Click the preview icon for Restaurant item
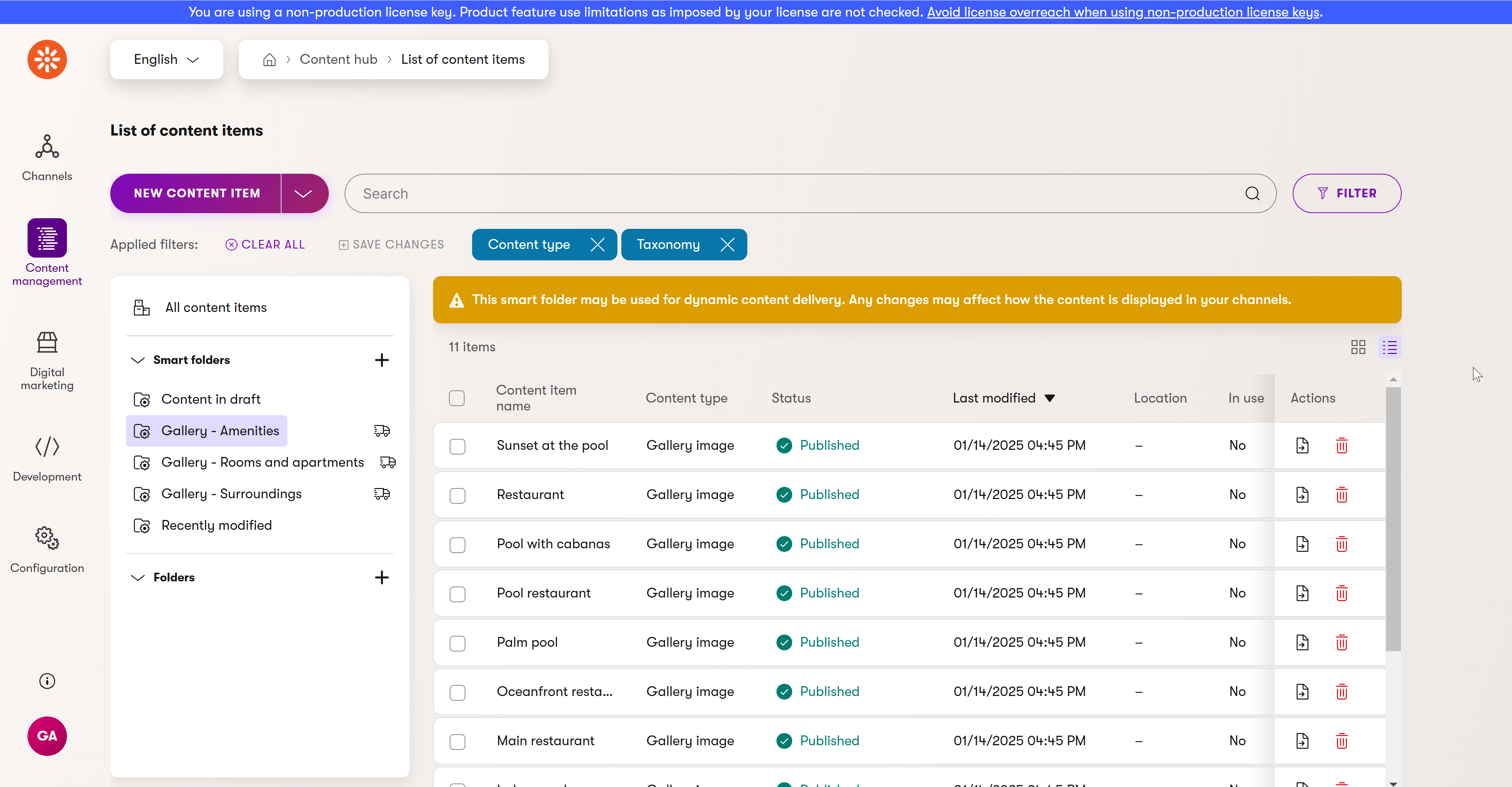 pyautogui.click(x=1302, y=494)
